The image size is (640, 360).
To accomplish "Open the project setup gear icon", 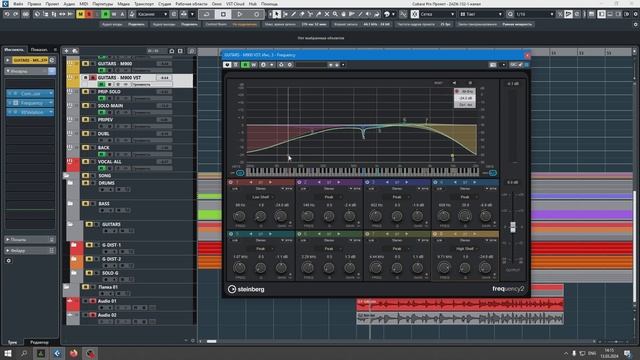I will (x=636, y=14).
